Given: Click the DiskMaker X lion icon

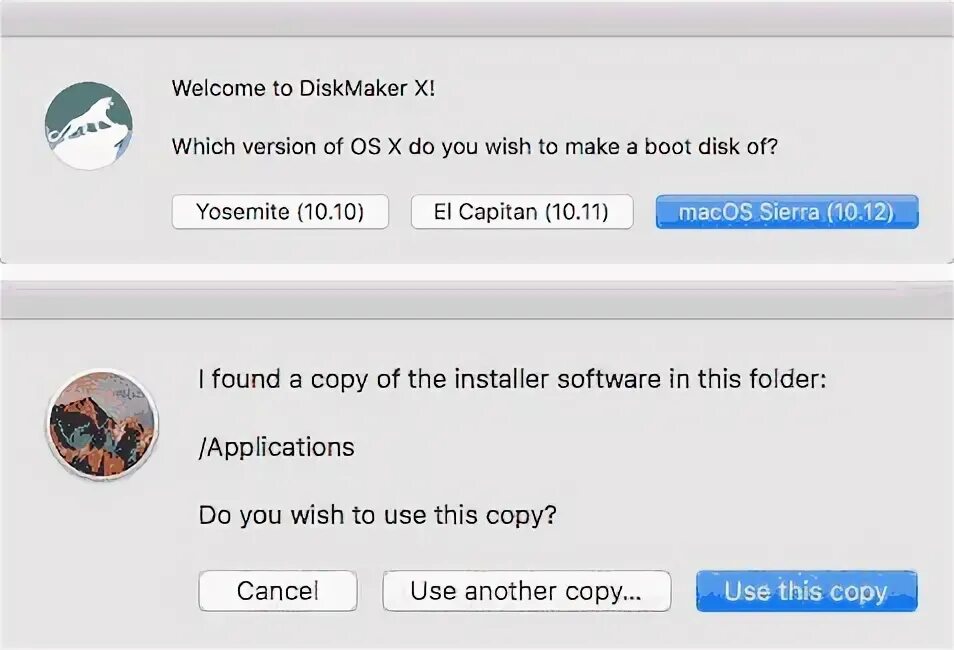Looking at the screenshot, I should (x=88, y=125).
